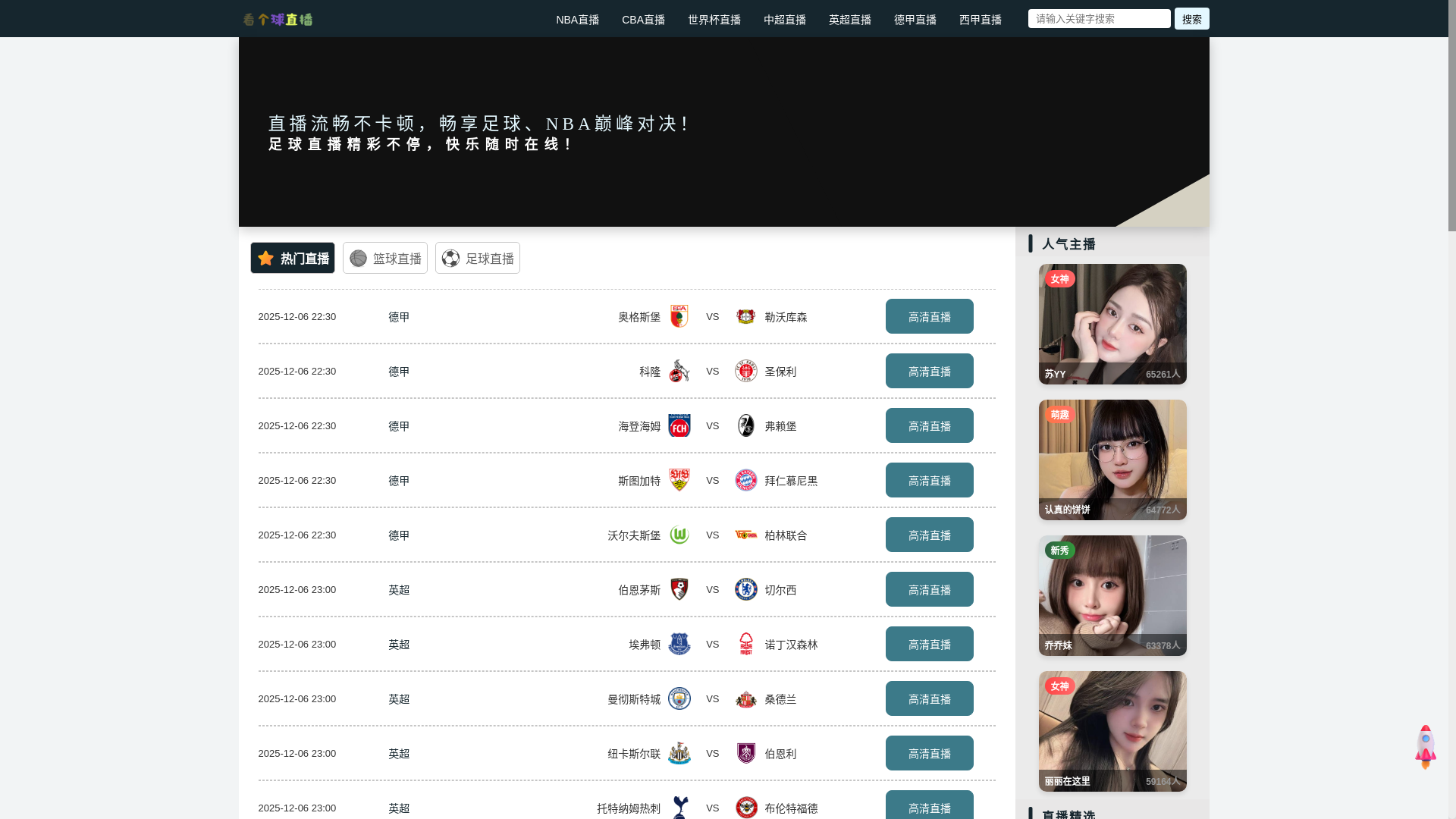Open 世界杯直播 in the navigation
The image size is (1456, 819).
(714, 19)
